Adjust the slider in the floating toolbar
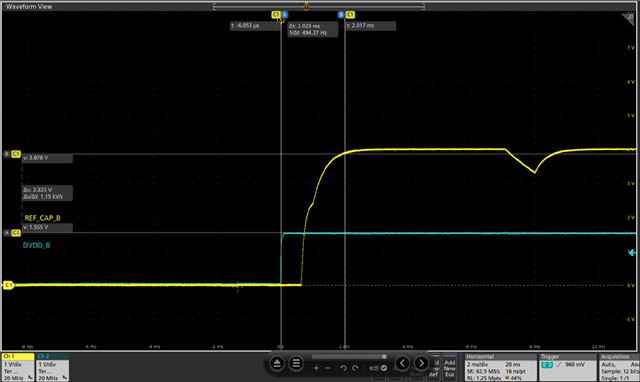Image resolution: width=640 pixels, height=382 pixels. (349, 357)
